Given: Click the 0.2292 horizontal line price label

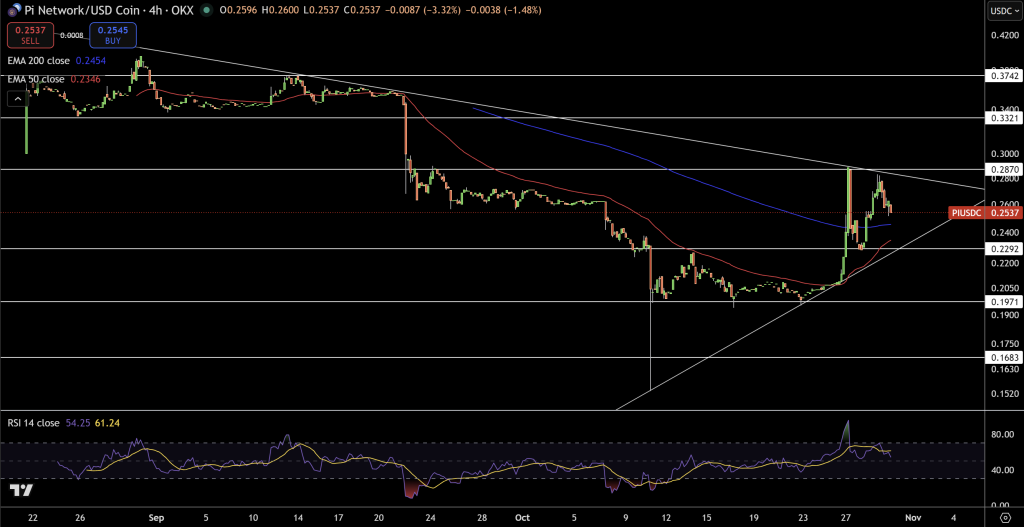Looking at the screenshot, I should [x=1002, y=248].
